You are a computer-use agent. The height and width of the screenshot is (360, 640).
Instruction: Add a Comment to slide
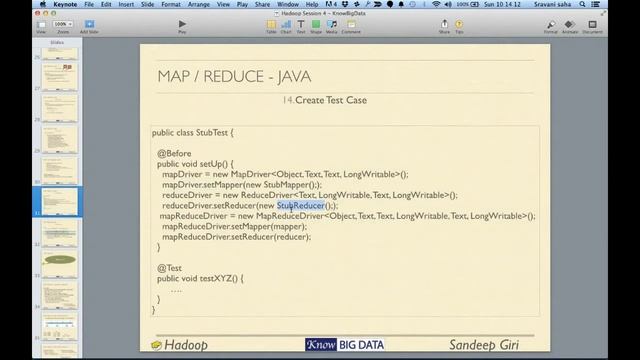pos(351,24)
